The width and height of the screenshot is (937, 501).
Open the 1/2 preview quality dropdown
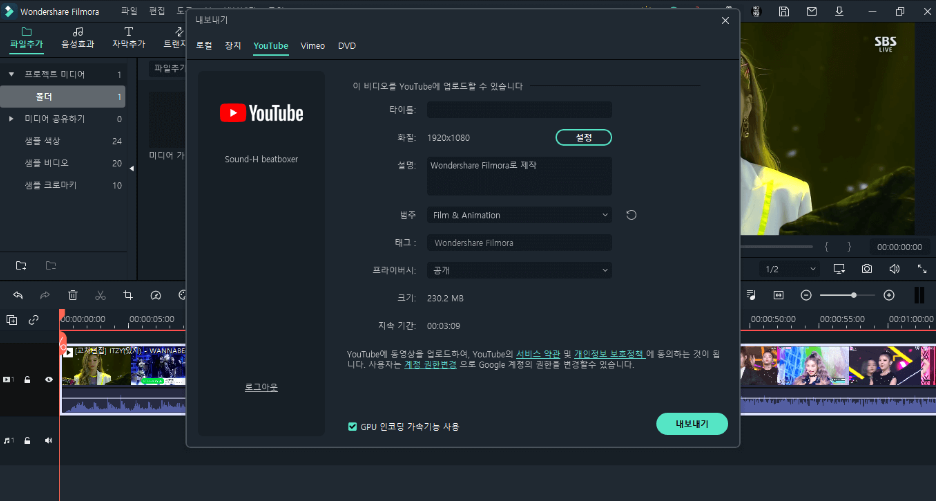(x=790, y=269)
